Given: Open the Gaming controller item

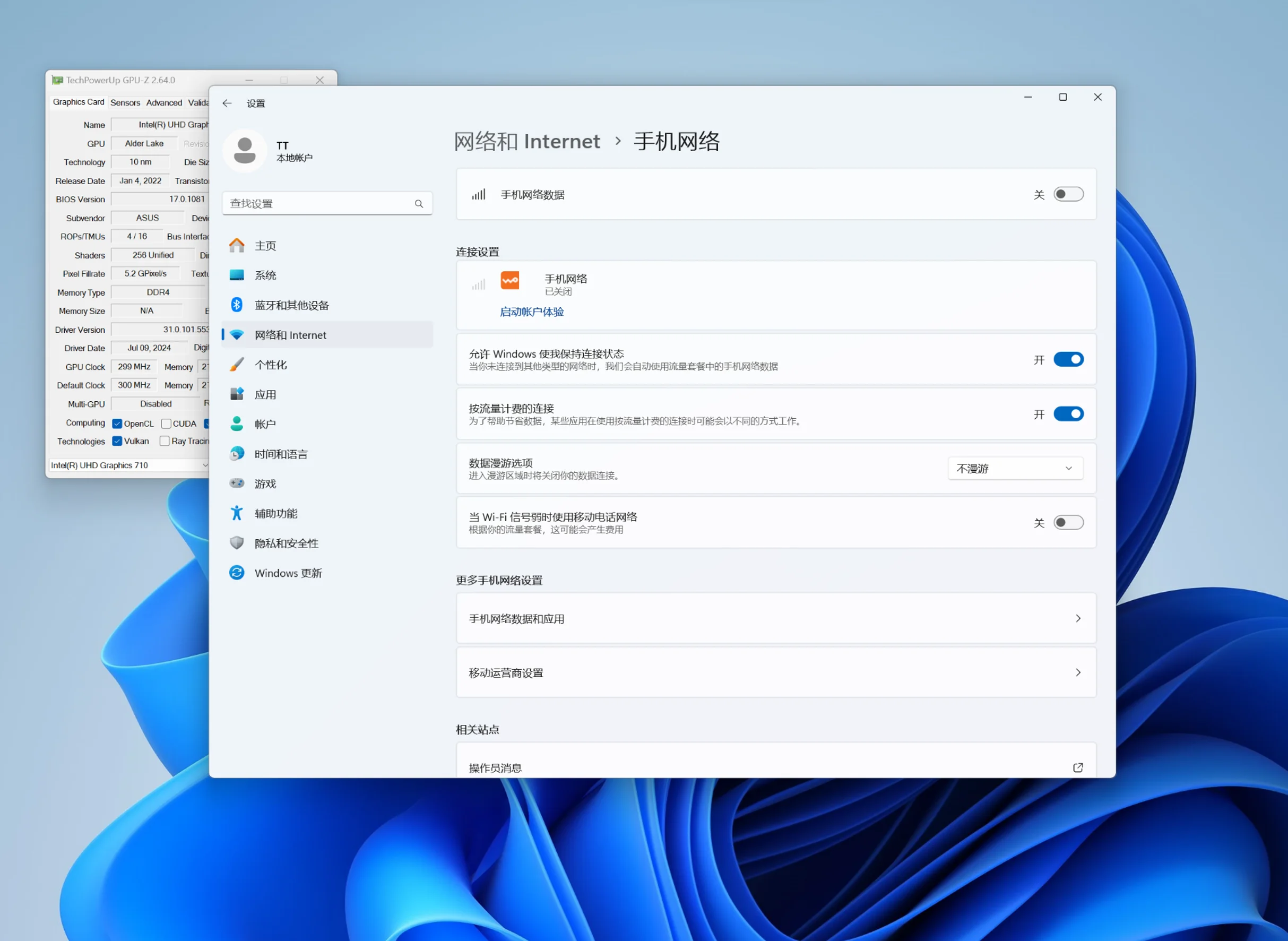Looking at the screenshot, I should [265, 484].
